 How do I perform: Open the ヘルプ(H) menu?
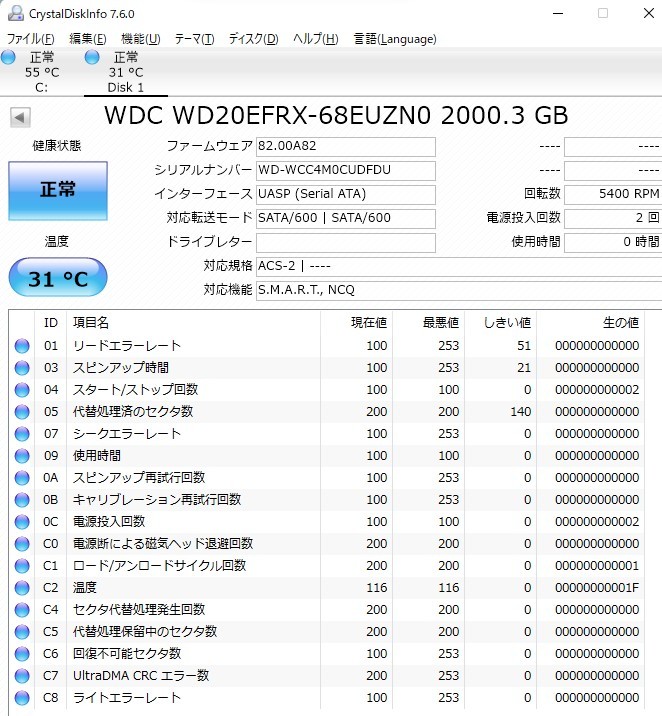[x=315, y=39]
